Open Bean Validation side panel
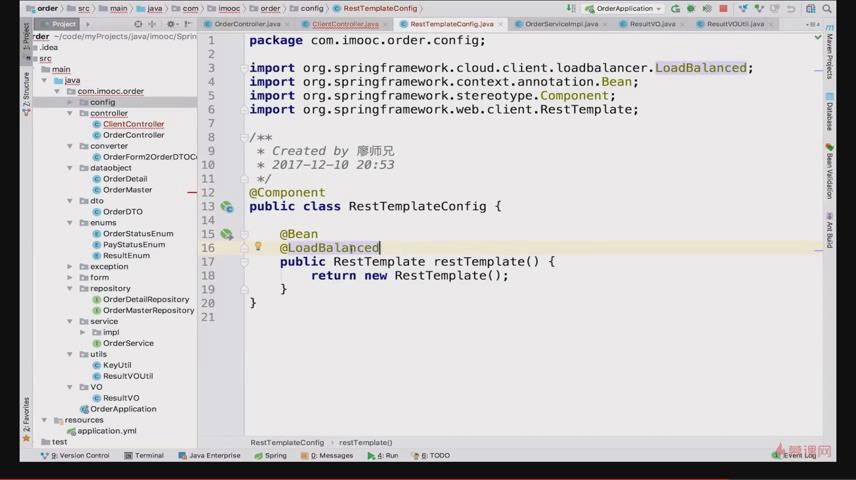Viewport: 856px width, 480px height. pyautogui.click(x=829, y=172)
